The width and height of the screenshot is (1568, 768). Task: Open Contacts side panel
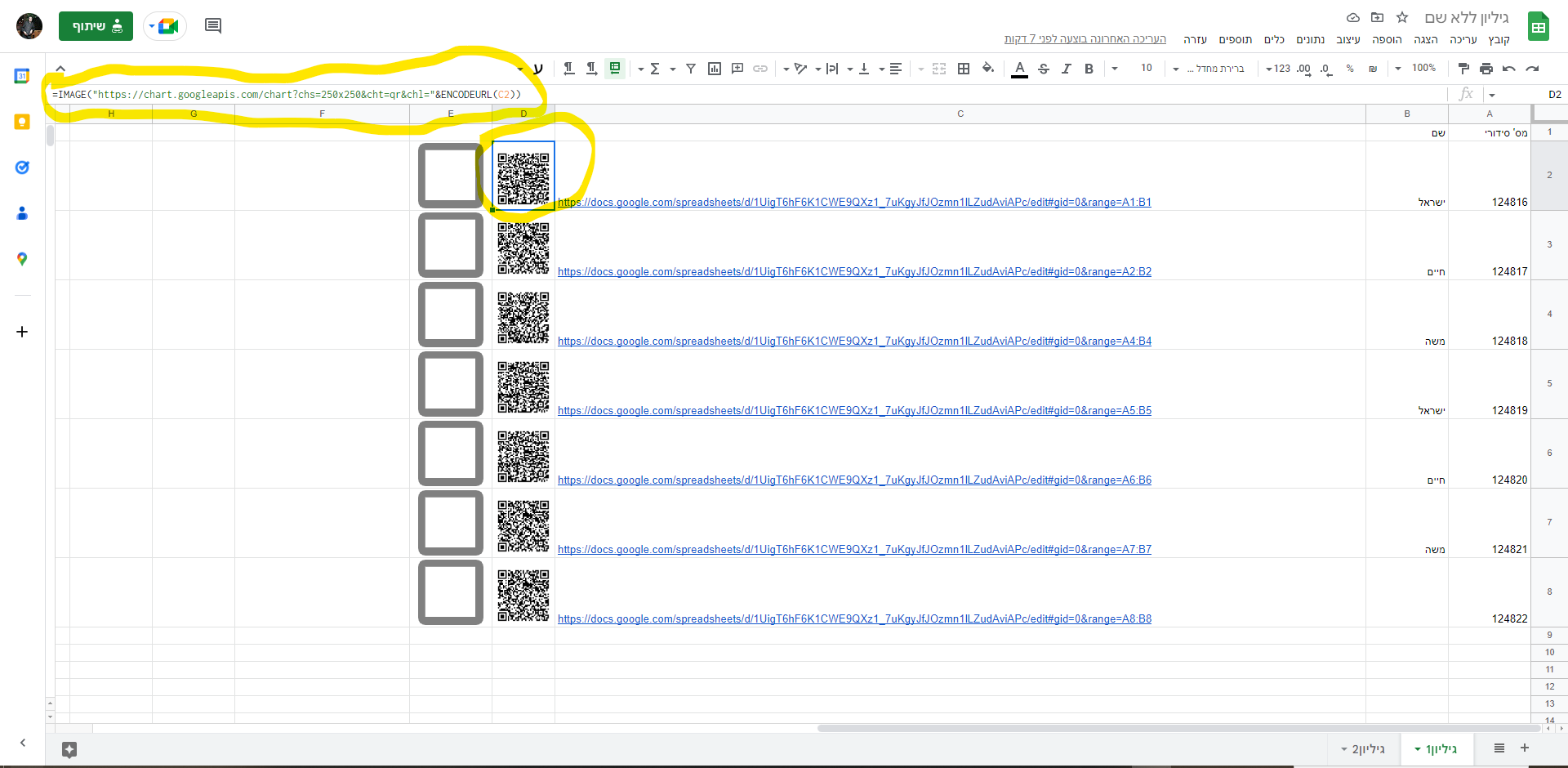(22, 213)
